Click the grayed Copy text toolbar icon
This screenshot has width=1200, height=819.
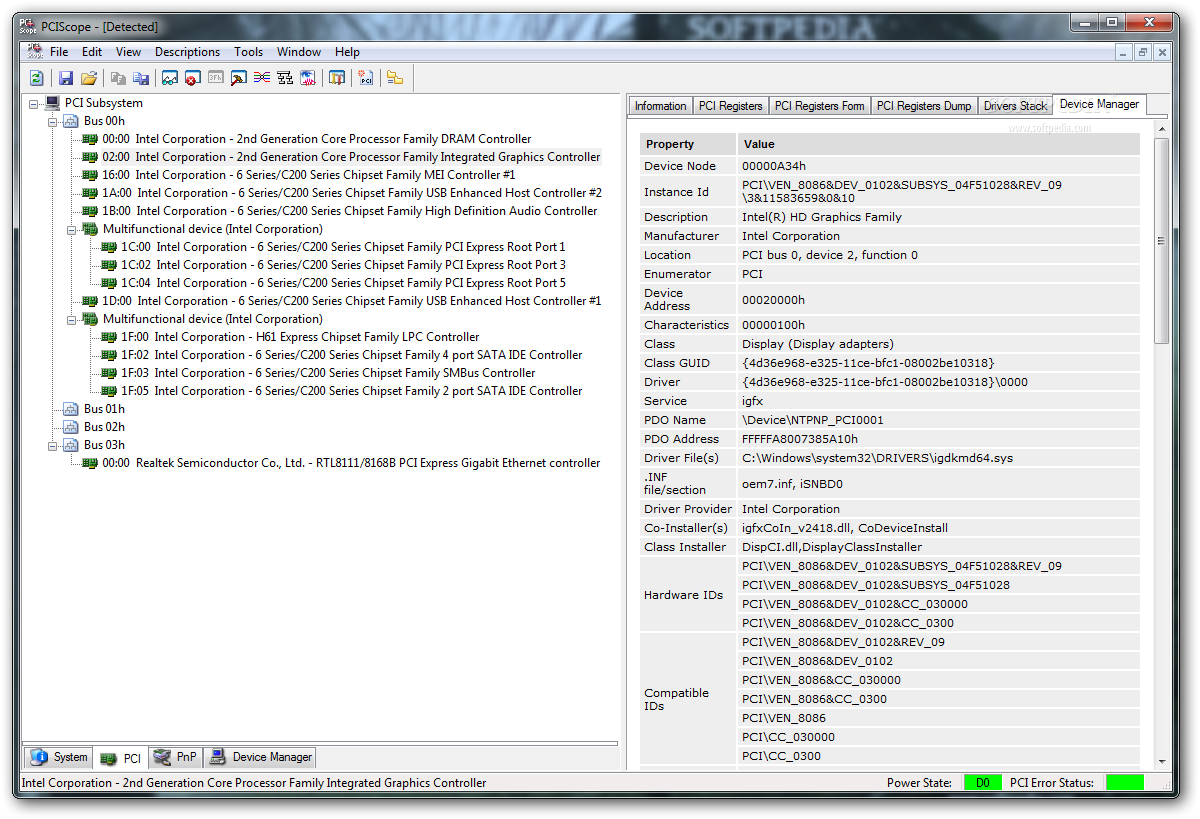pos(118,78)
